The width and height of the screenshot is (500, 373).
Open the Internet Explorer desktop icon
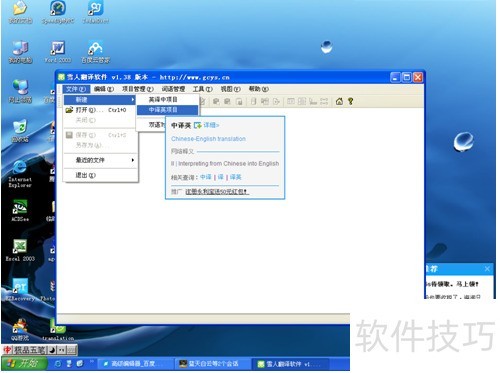pyautogui.click(x=20, y=174)
